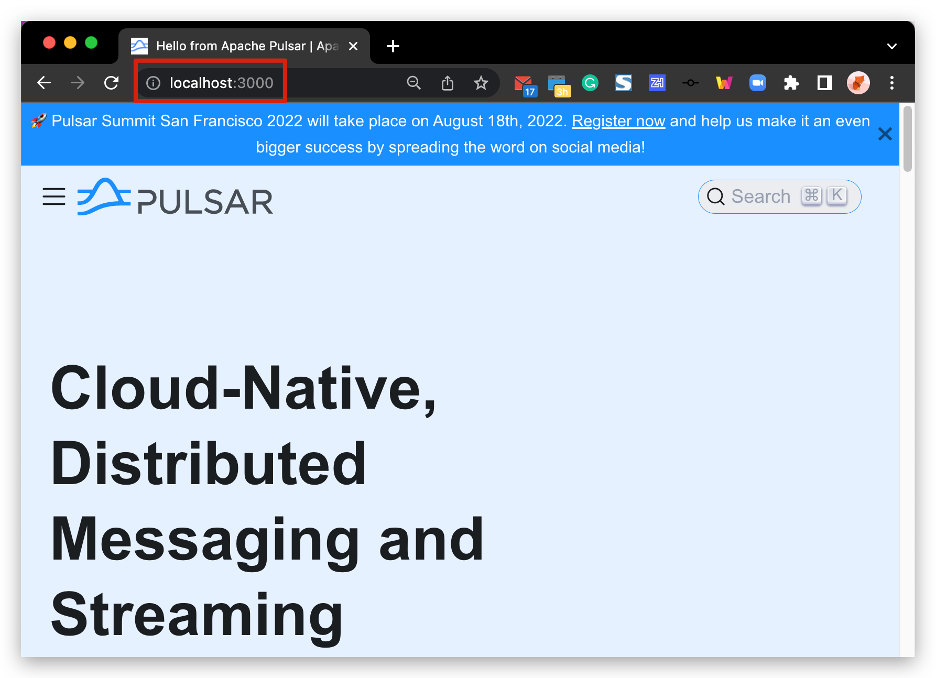Image resolution: width=936 pixels, height=678 pixels.
Task: Bookmark the page using the star icon
Action: coord(480,84)
